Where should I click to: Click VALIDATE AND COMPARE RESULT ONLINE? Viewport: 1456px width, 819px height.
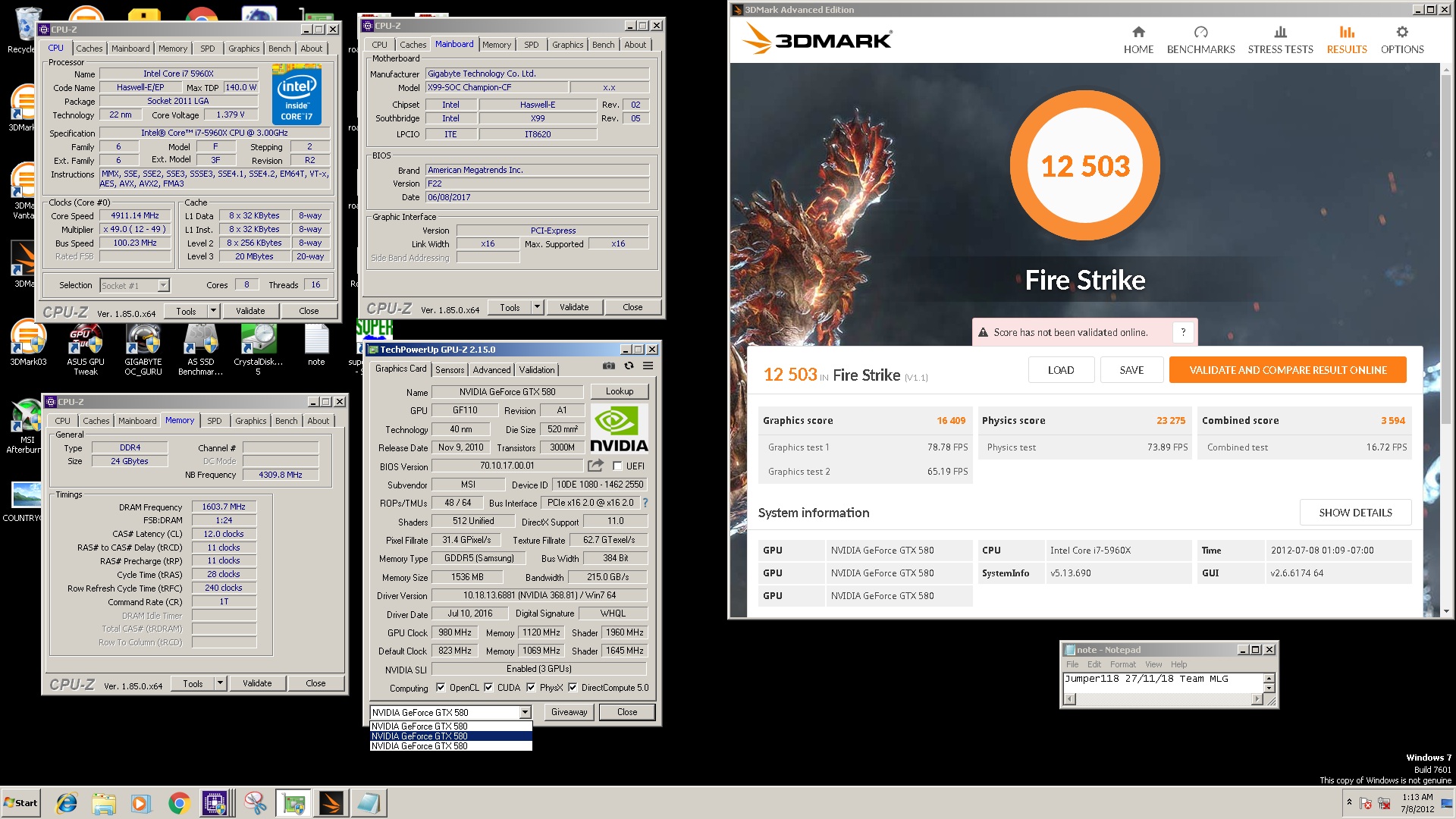[x=1288, y=370]
